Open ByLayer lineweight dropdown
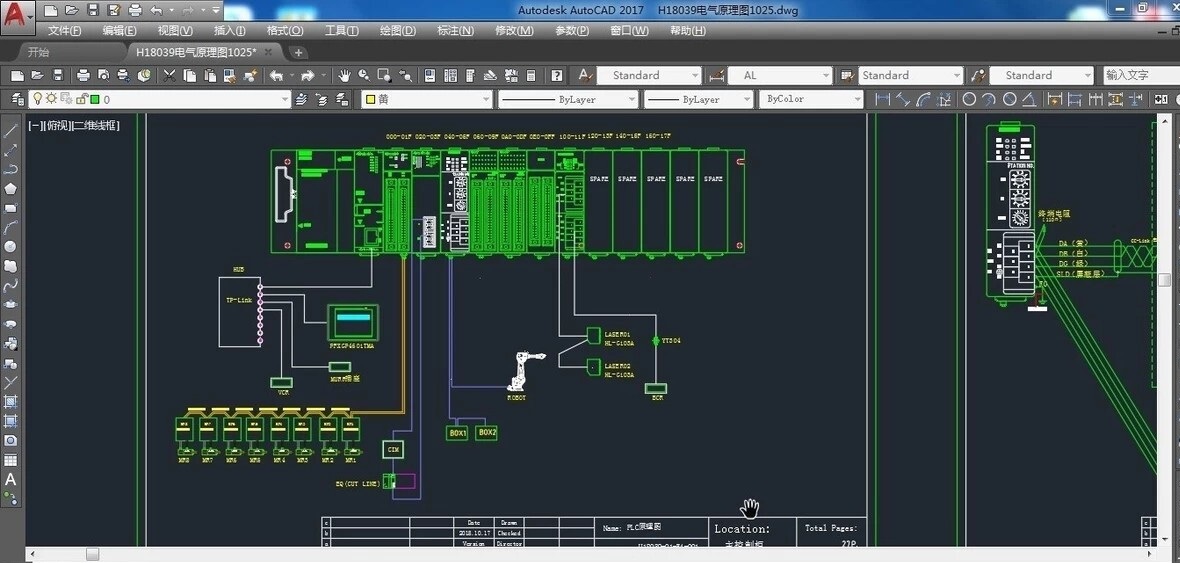Viewport: 1180px width, 563px height. (698, 99)
